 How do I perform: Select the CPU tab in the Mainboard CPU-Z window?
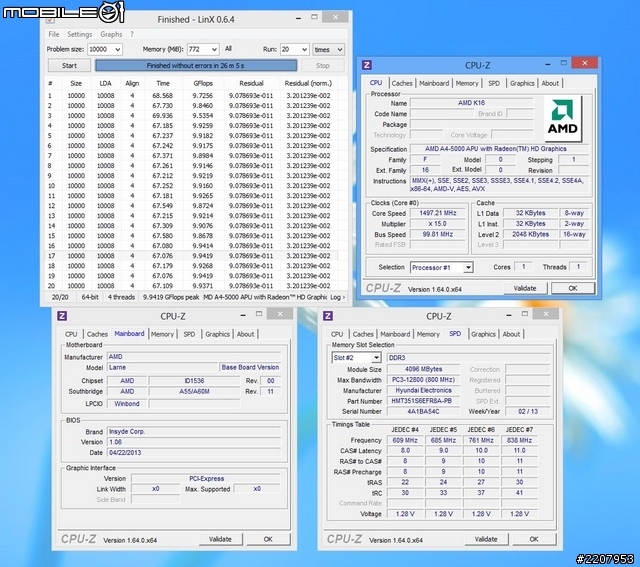pyautogui.click(x=71, y=334)
